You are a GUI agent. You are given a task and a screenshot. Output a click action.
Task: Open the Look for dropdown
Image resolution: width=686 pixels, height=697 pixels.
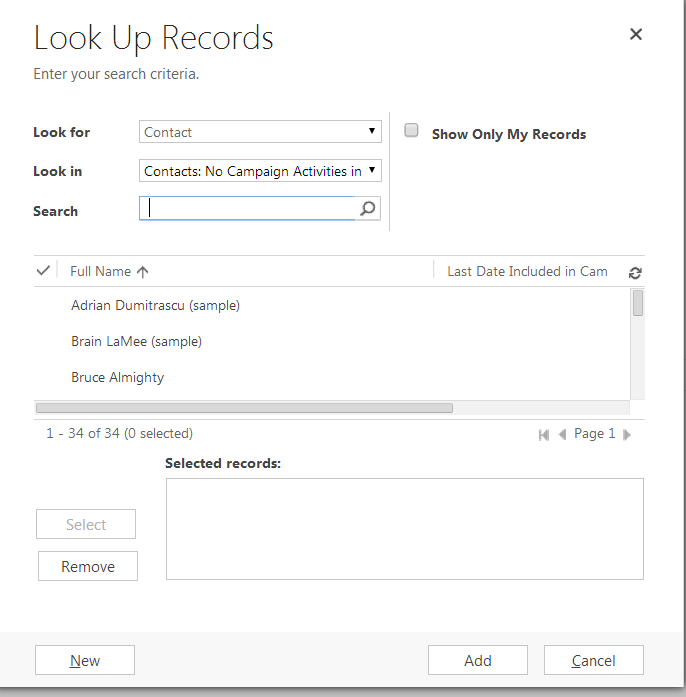click(x=260, y=132)
